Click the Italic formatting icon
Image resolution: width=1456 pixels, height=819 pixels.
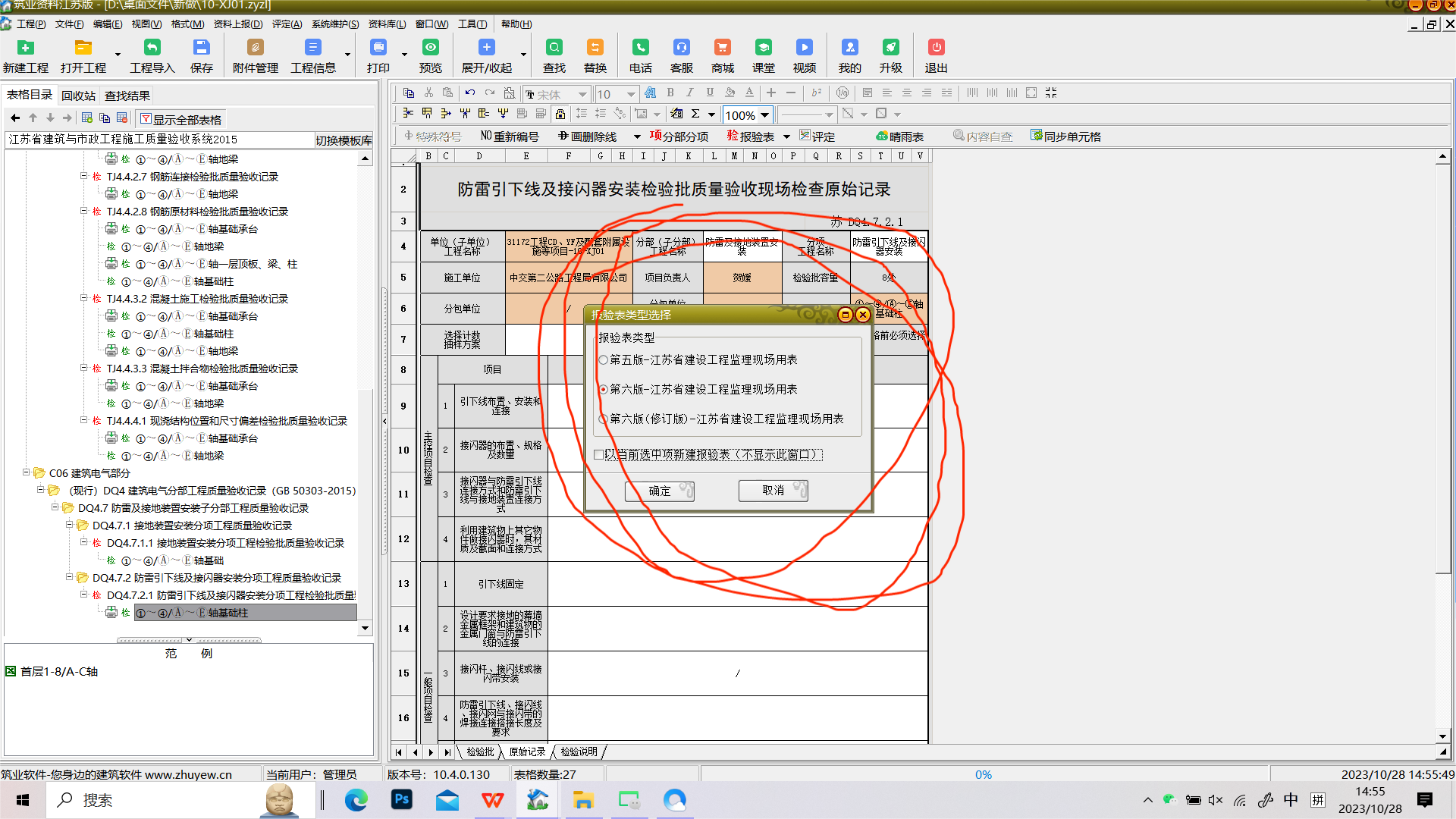tap(689, 93)
